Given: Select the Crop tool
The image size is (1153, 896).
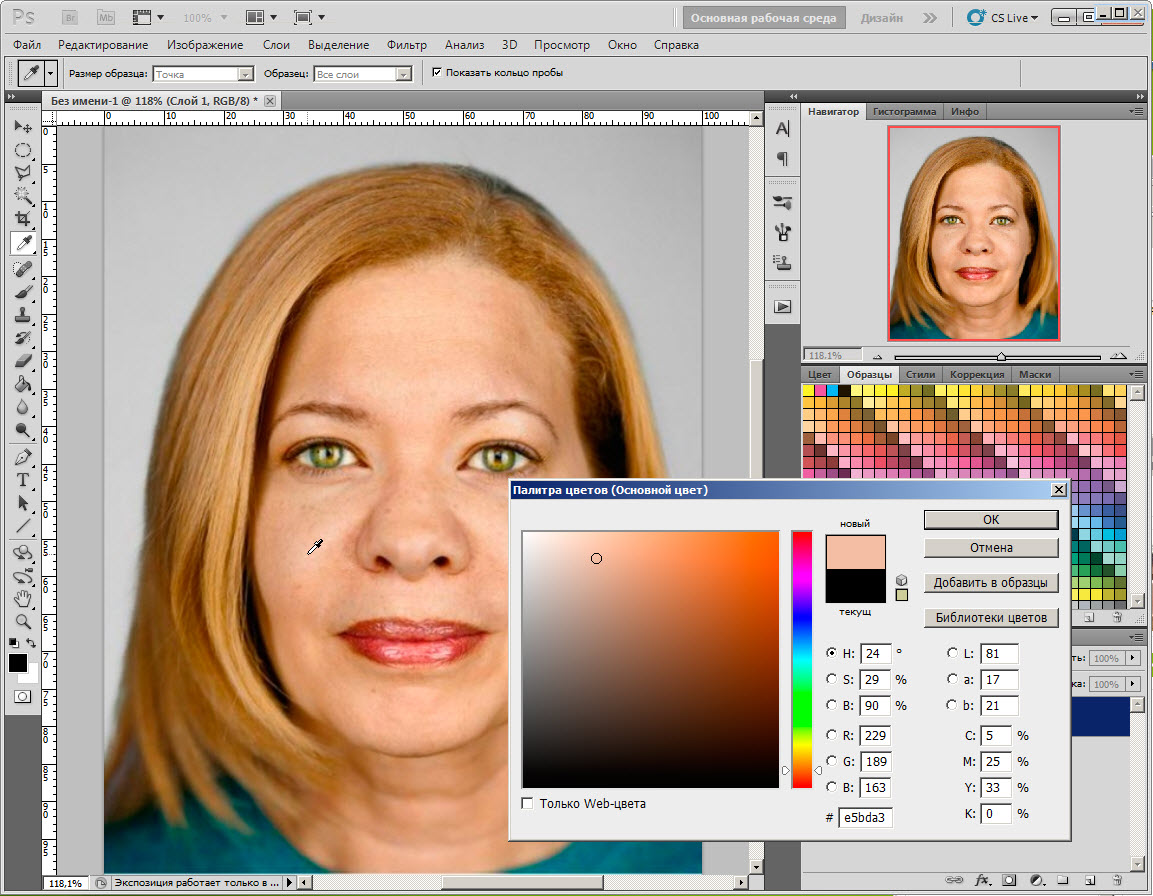Looking at the screenshot, I should click(x=23, y=218).
